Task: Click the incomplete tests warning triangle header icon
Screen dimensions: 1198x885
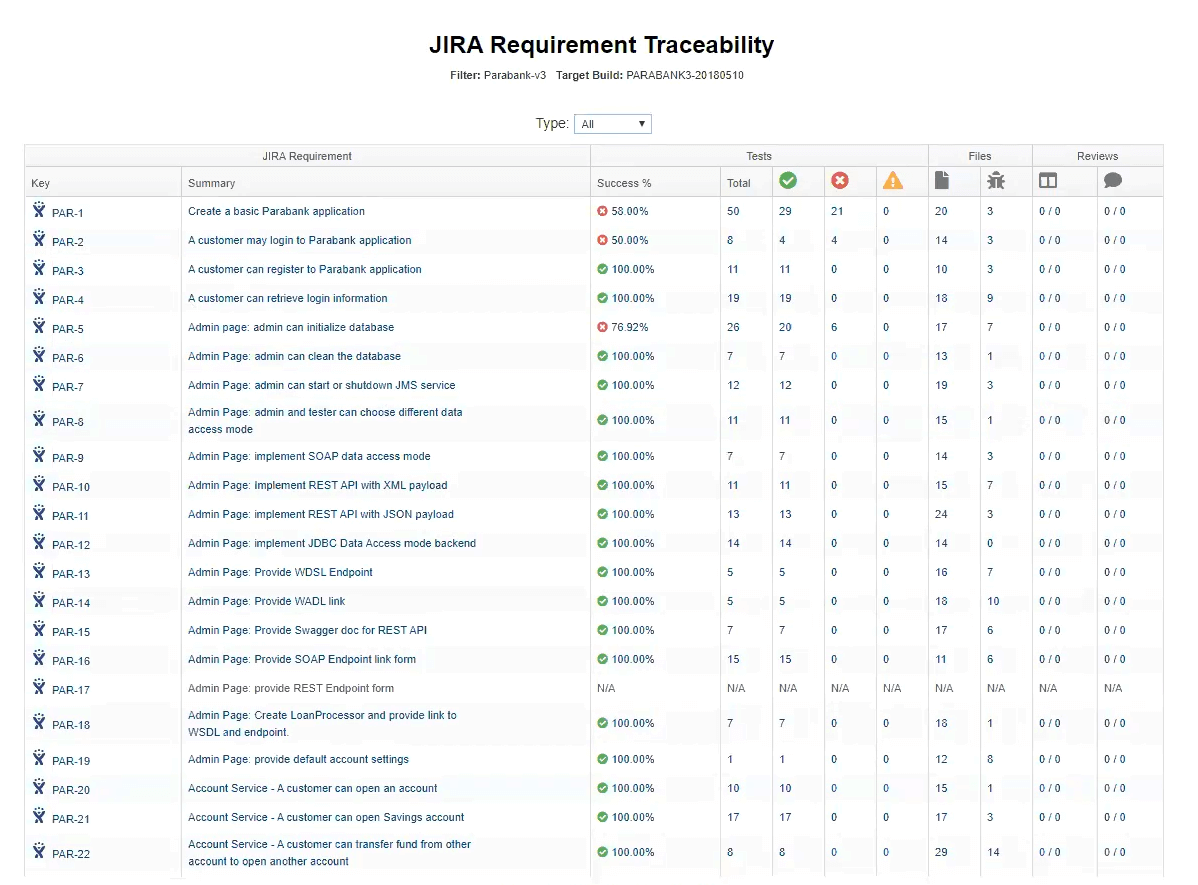Action: click(892, 181)
